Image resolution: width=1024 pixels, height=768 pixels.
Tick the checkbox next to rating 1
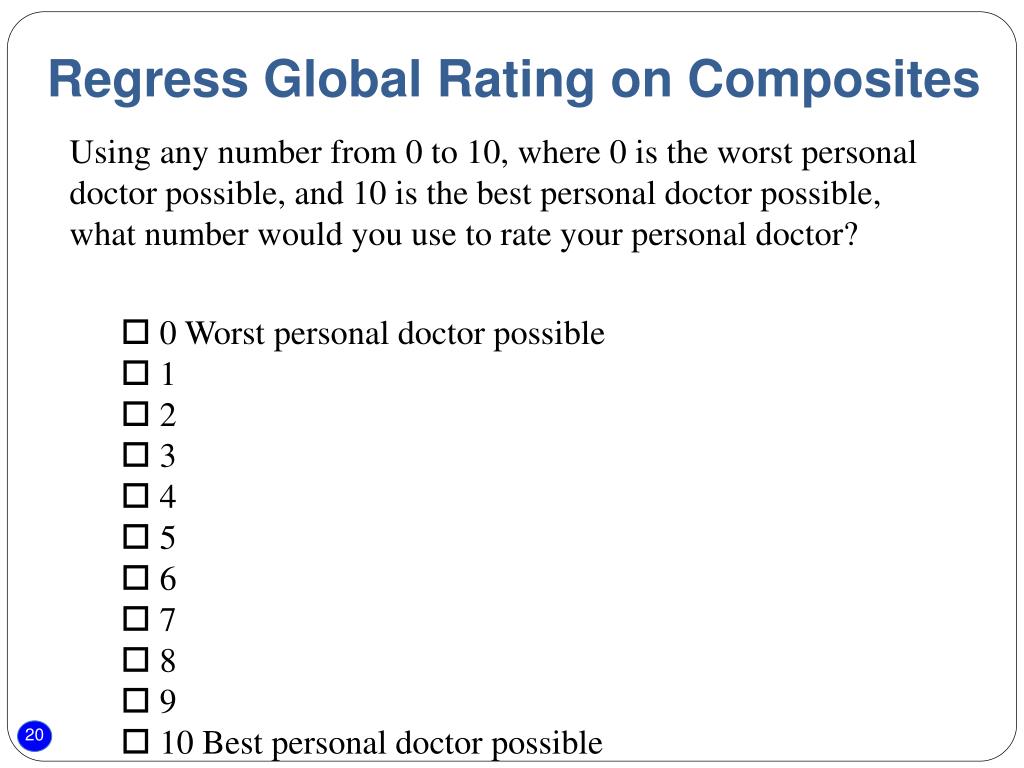click(x=136, y=373)
